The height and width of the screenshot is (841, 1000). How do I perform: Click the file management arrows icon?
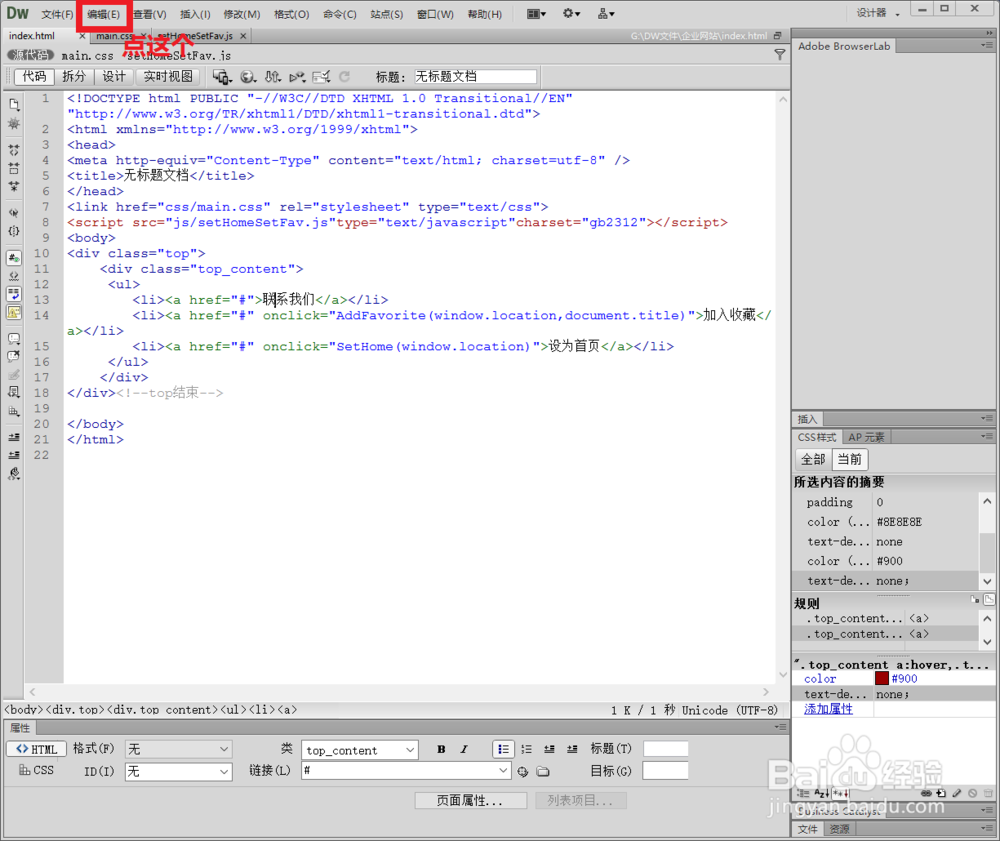point(273,77)
